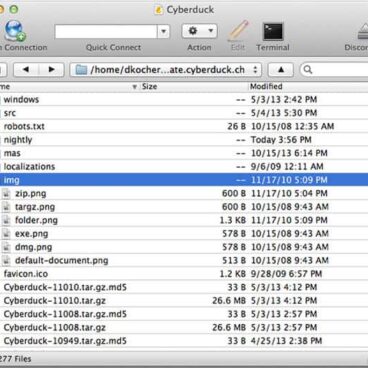The image size is (368, 368).
Task: Click the folder.png file icon
Action: [x=6, y=220]
